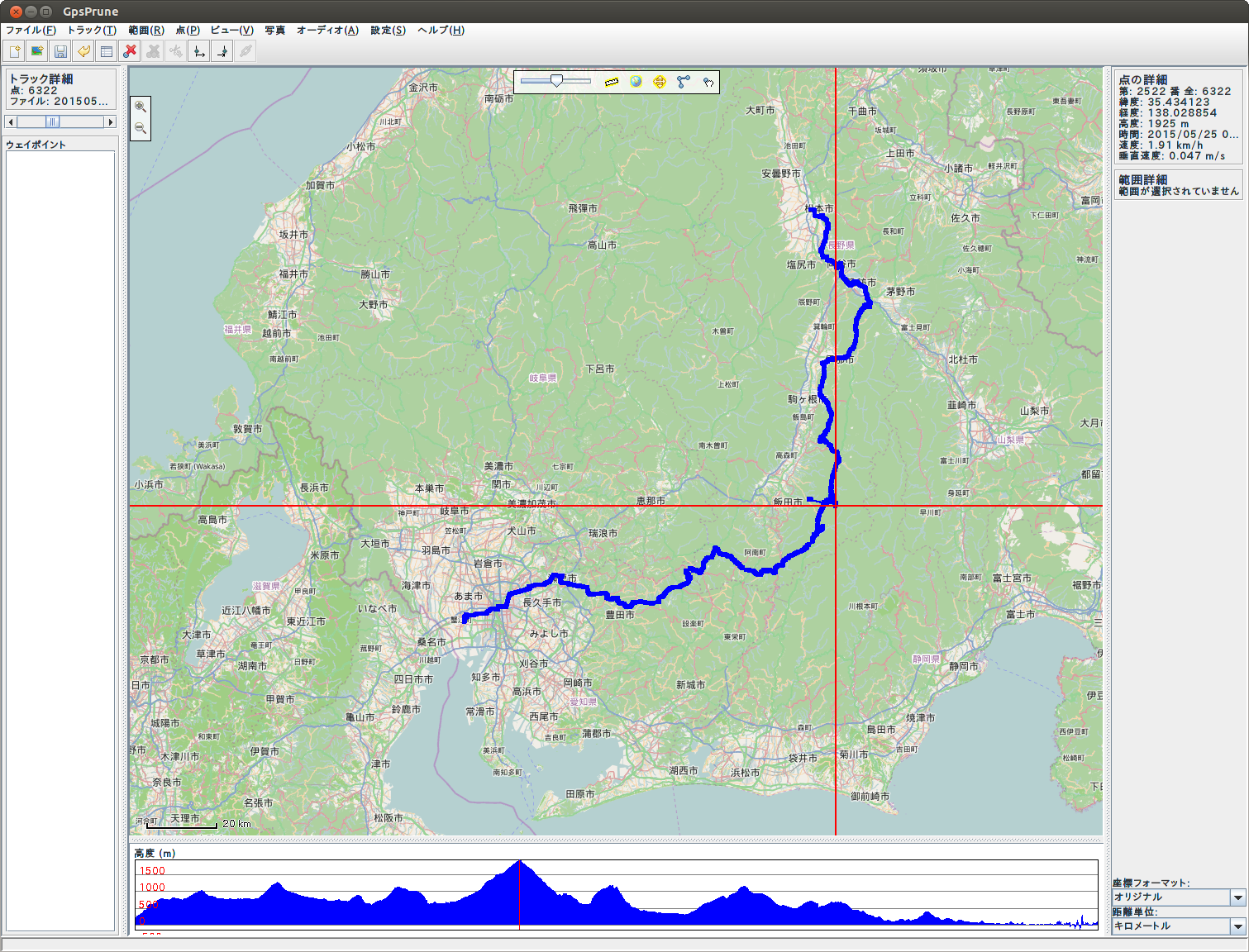Viewport: 1249px width, 952px height.
Task: Set range end with toolbar icon
Action: click(x=222, y=51)
